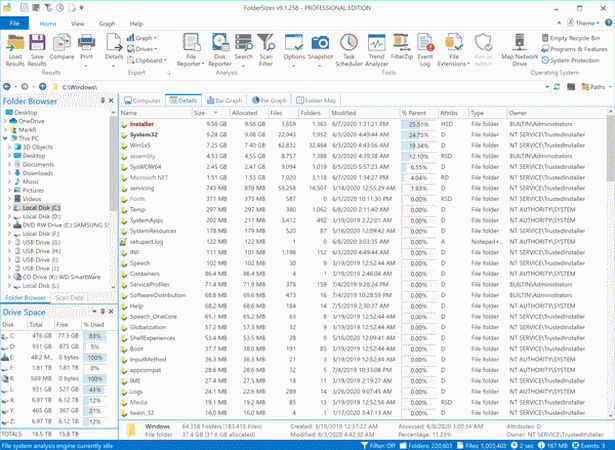
Task: Launch the Compare tool
Action: click(x=62, y=47)
